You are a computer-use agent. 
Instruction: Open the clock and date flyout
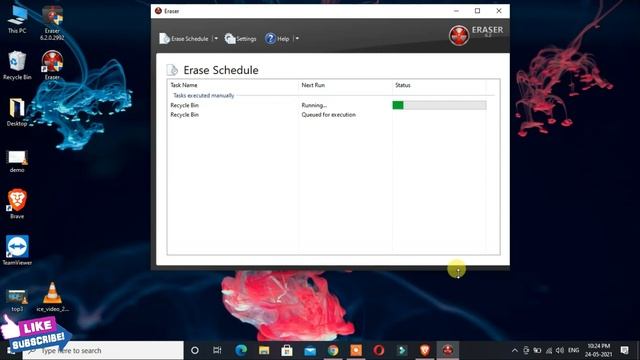point(598,350)
